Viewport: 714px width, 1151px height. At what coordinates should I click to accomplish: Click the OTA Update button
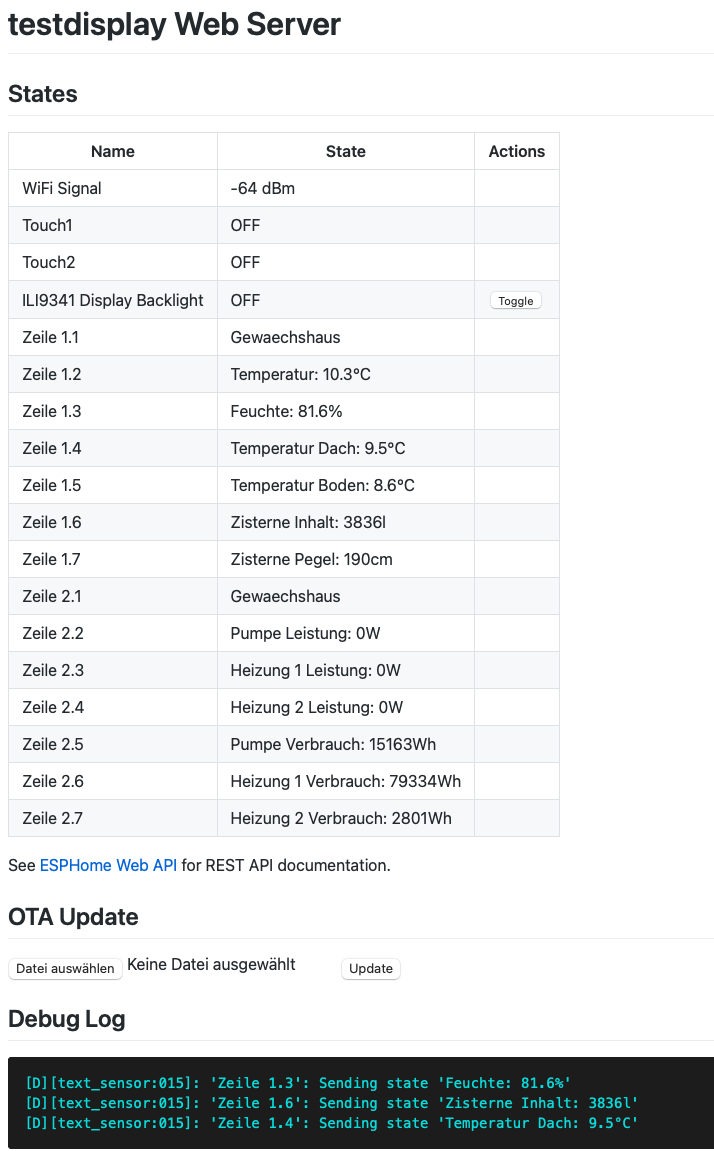coord(371,968)
